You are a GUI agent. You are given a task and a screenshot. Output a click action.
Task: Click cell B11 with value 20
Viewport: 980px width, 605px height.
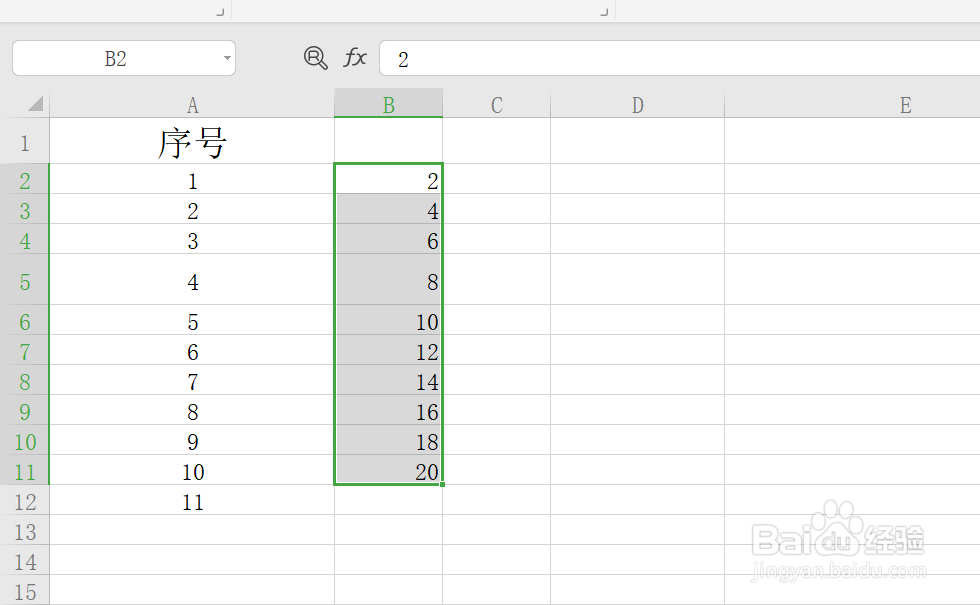click(389, 470)
